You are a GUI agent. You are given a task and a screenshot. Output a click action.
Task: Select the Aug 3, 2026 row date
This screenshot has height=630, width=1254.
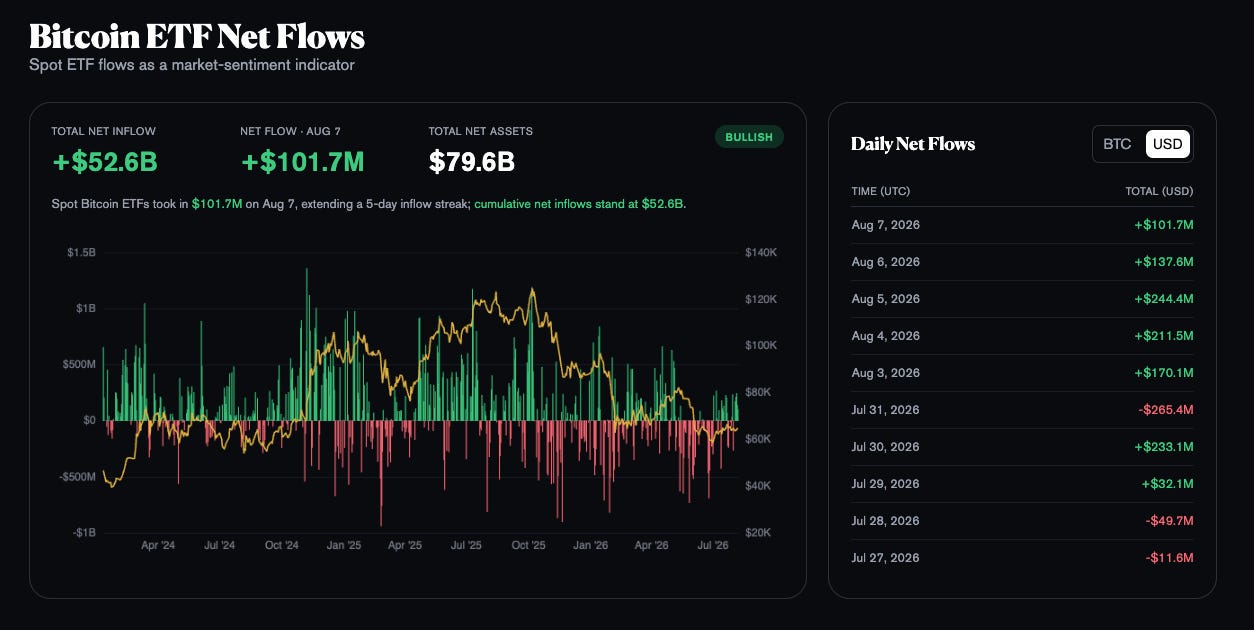click(x=886, y=373)
